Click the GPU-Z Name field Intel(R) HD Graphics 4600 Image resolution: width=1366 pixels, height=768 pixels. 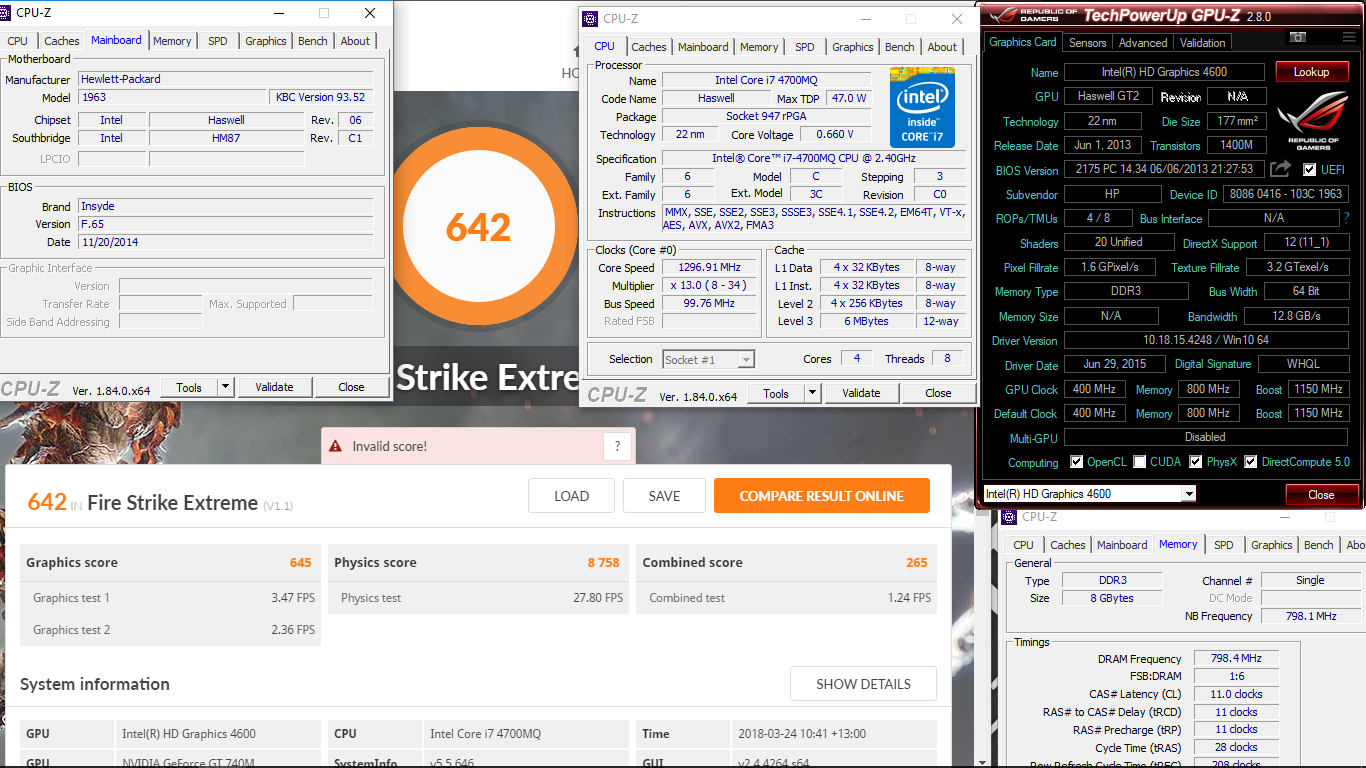[1165, 72]
